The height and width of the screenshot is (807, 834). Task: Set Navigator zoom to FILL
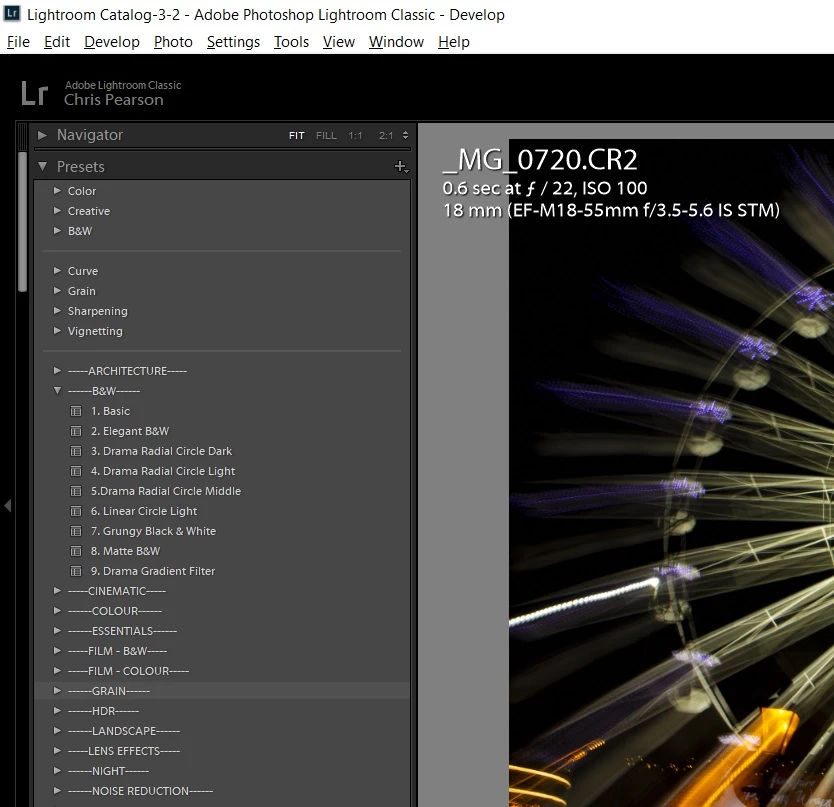(x=326, y=136)
